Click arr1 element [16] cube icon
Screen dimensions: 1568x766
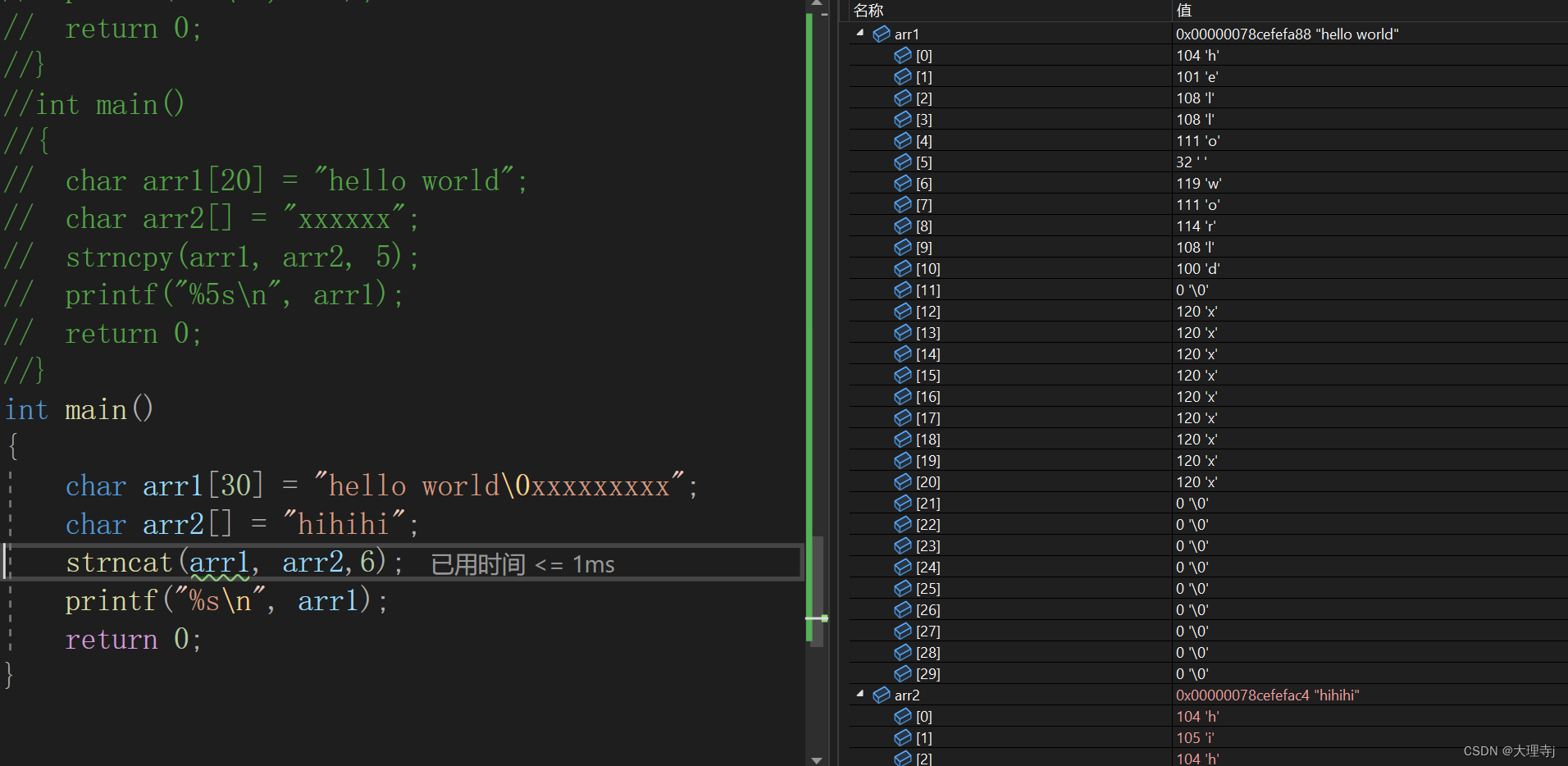point(903,396)
